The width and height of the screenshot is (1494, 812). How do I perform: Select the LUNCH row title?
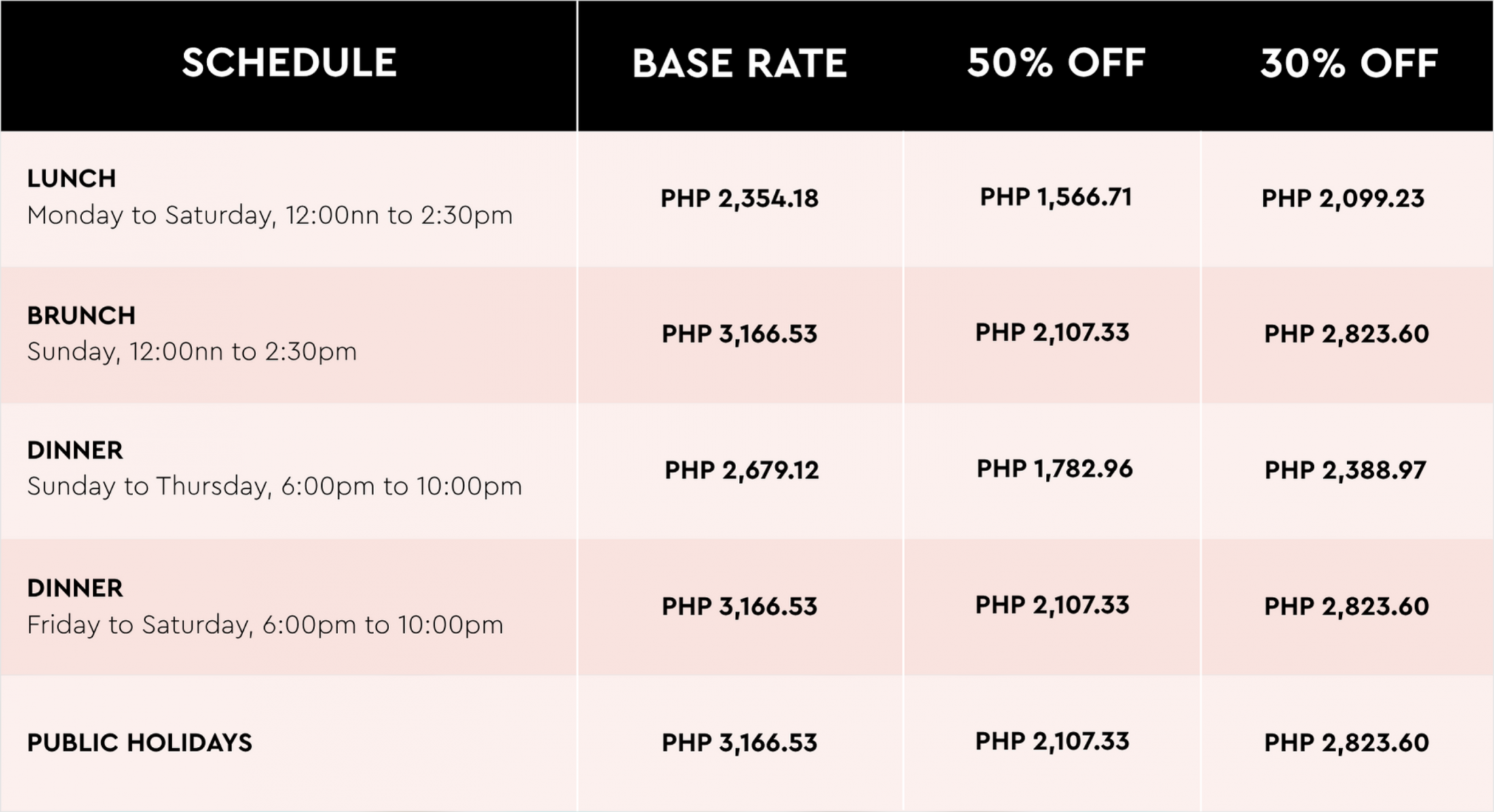pos(71,179)
